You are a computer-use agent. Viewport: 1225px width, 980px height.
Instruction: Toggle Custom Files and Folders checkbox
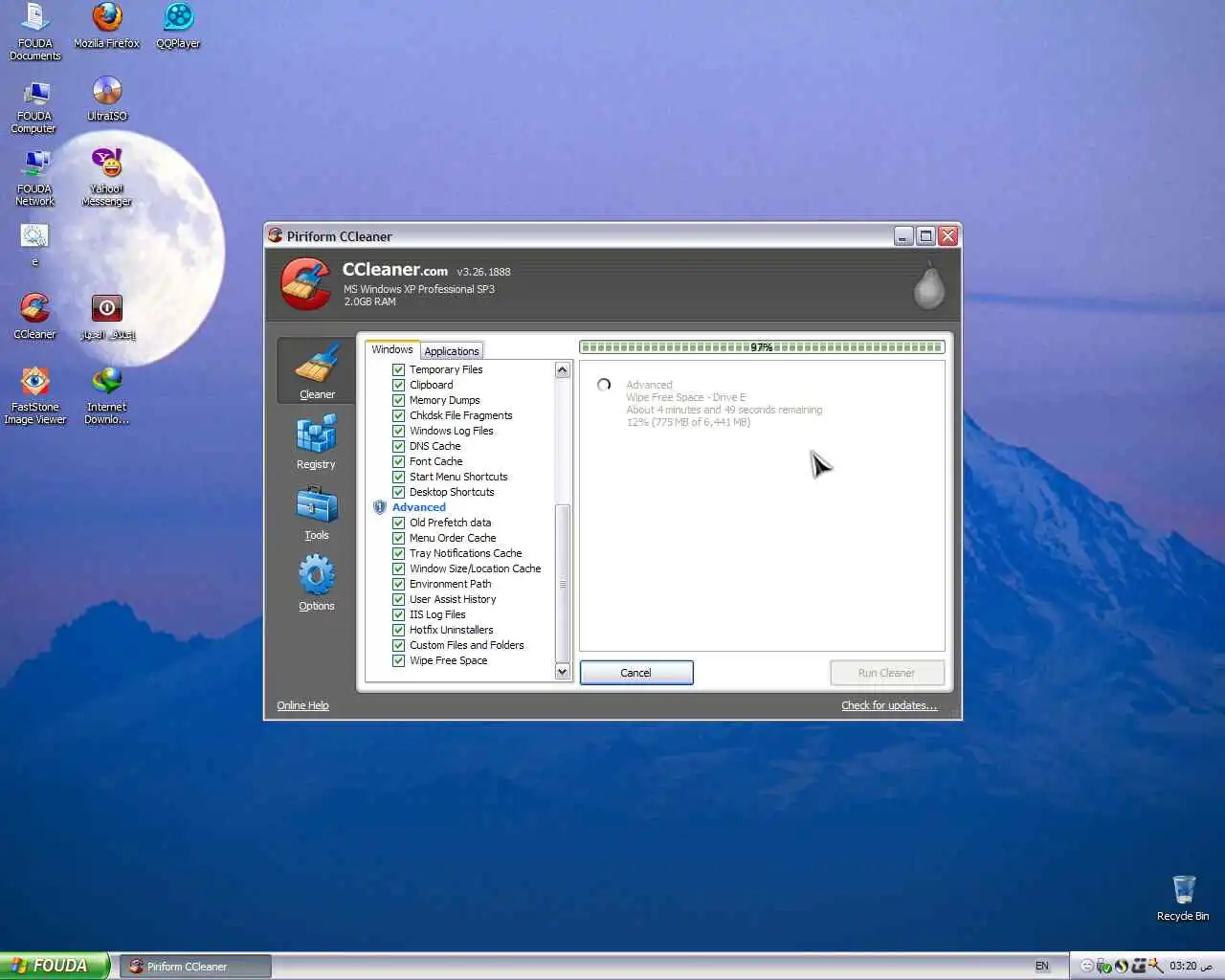(398, 645)
